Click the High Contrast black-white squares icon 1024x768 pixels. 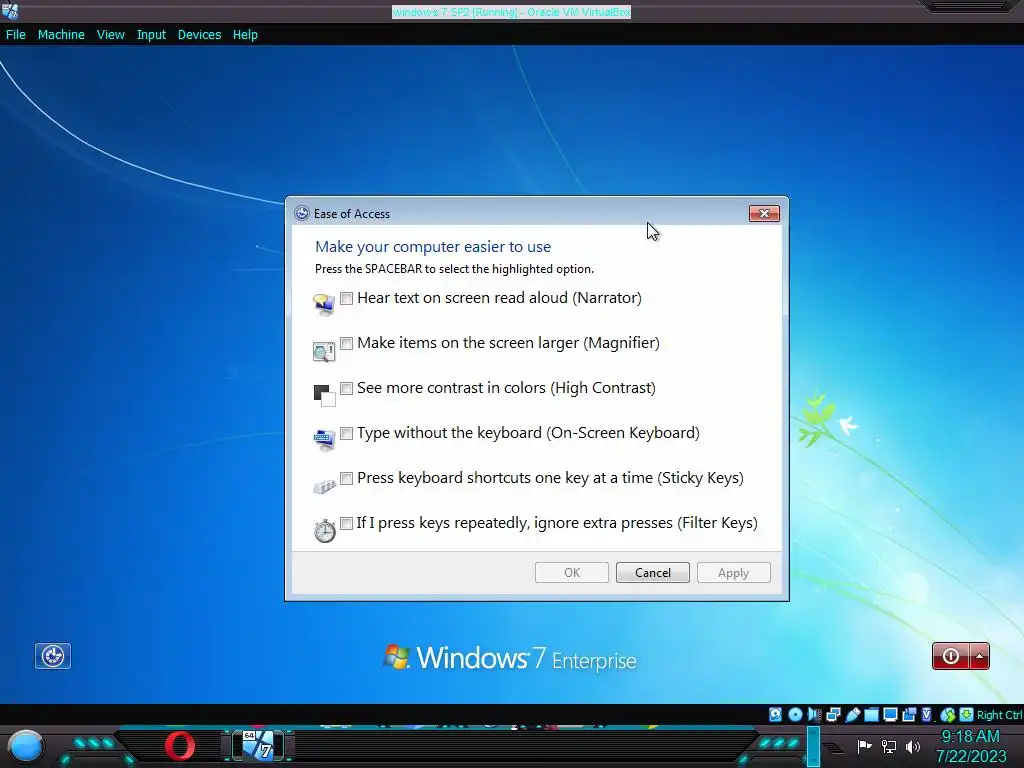coord(324,395)
